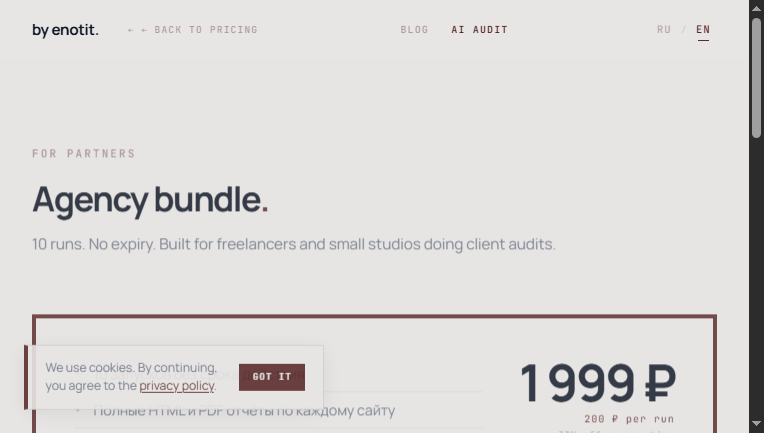This screenshot has height=433, width=764.
Task: Click the 'by enotit.' logo
Action: point(65,30)
